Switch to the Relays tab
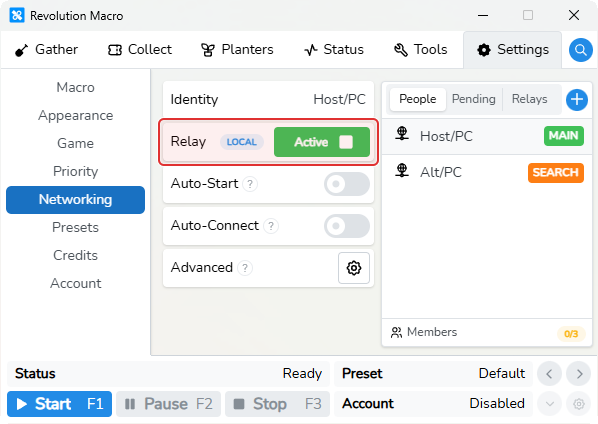The height and width of the screenshot is (424, 598). (529, 99)
